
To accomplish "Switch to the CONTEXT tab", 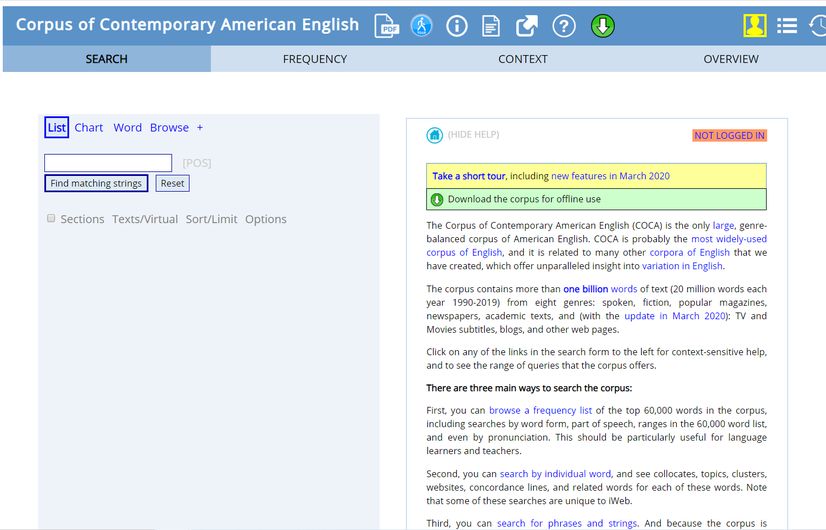I will 523,59.
